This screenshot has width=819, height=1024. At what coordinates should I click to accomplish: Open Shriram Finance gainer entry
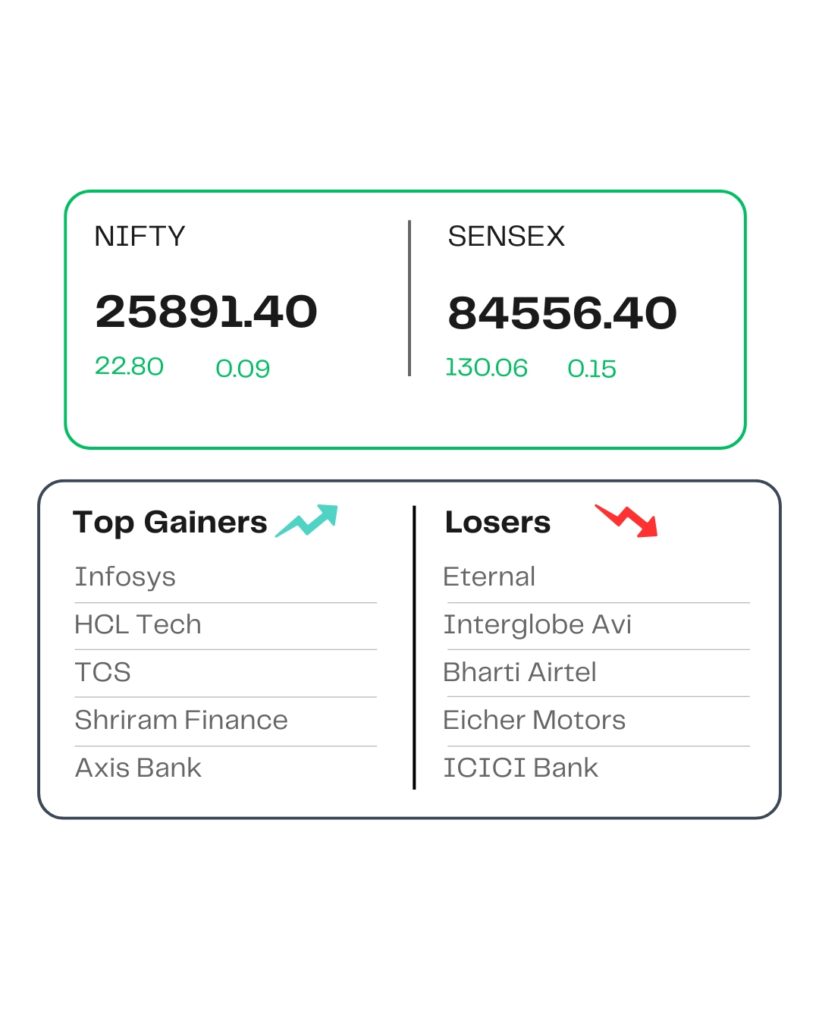tap(181, 720)
